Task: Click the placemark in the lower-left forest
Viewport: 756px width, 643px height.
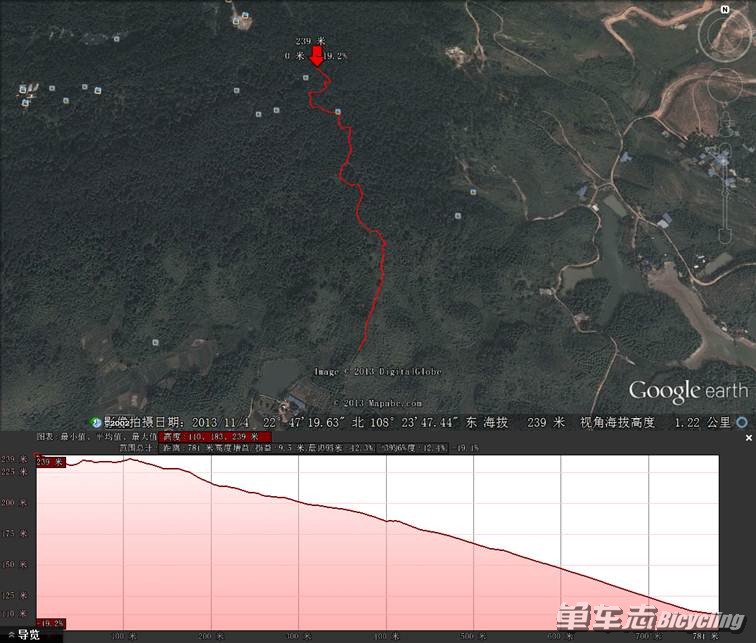Action: pos(155,342)
